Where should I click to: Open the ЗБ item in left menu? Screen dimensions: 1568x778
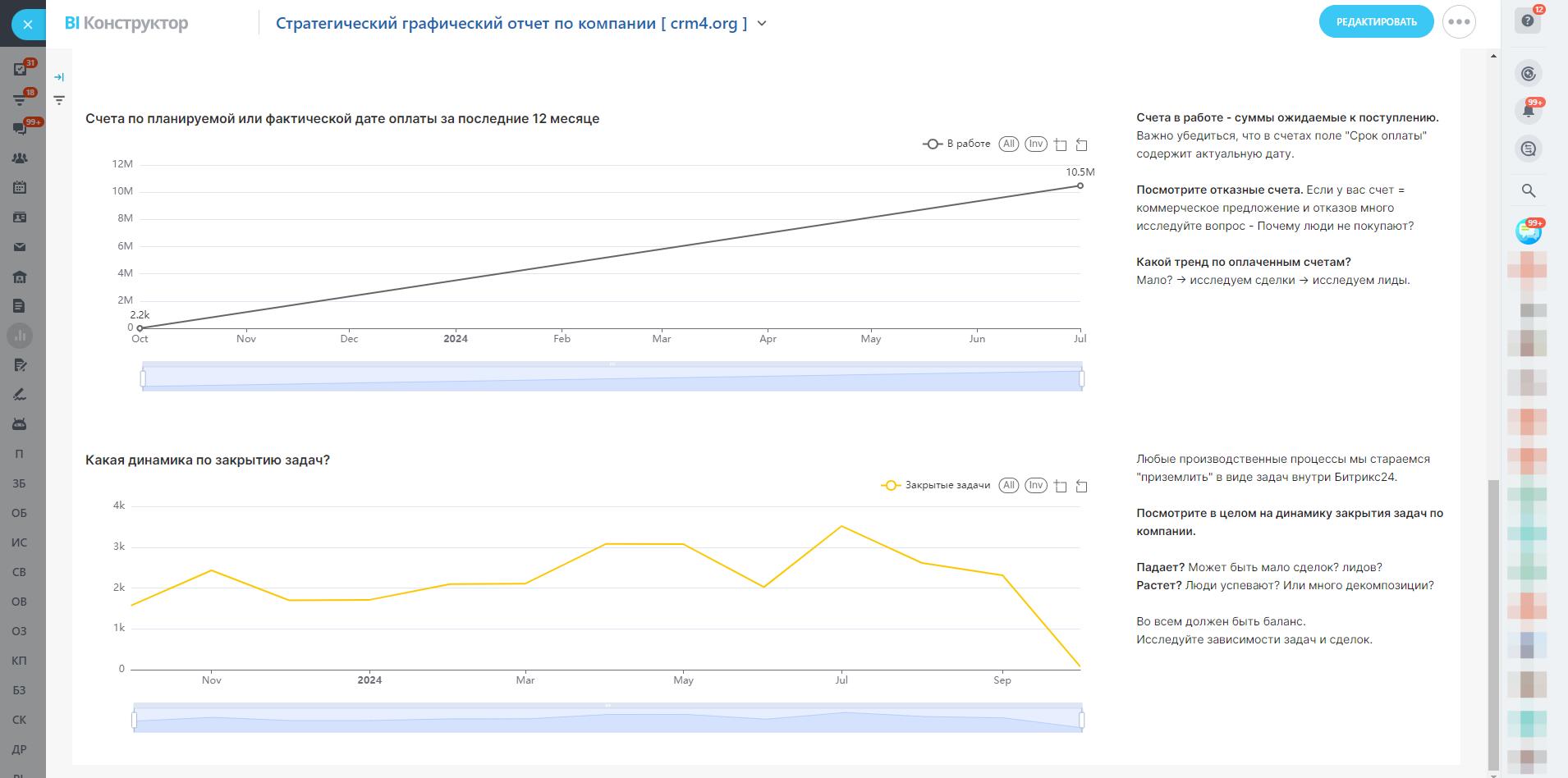point(19,483)
